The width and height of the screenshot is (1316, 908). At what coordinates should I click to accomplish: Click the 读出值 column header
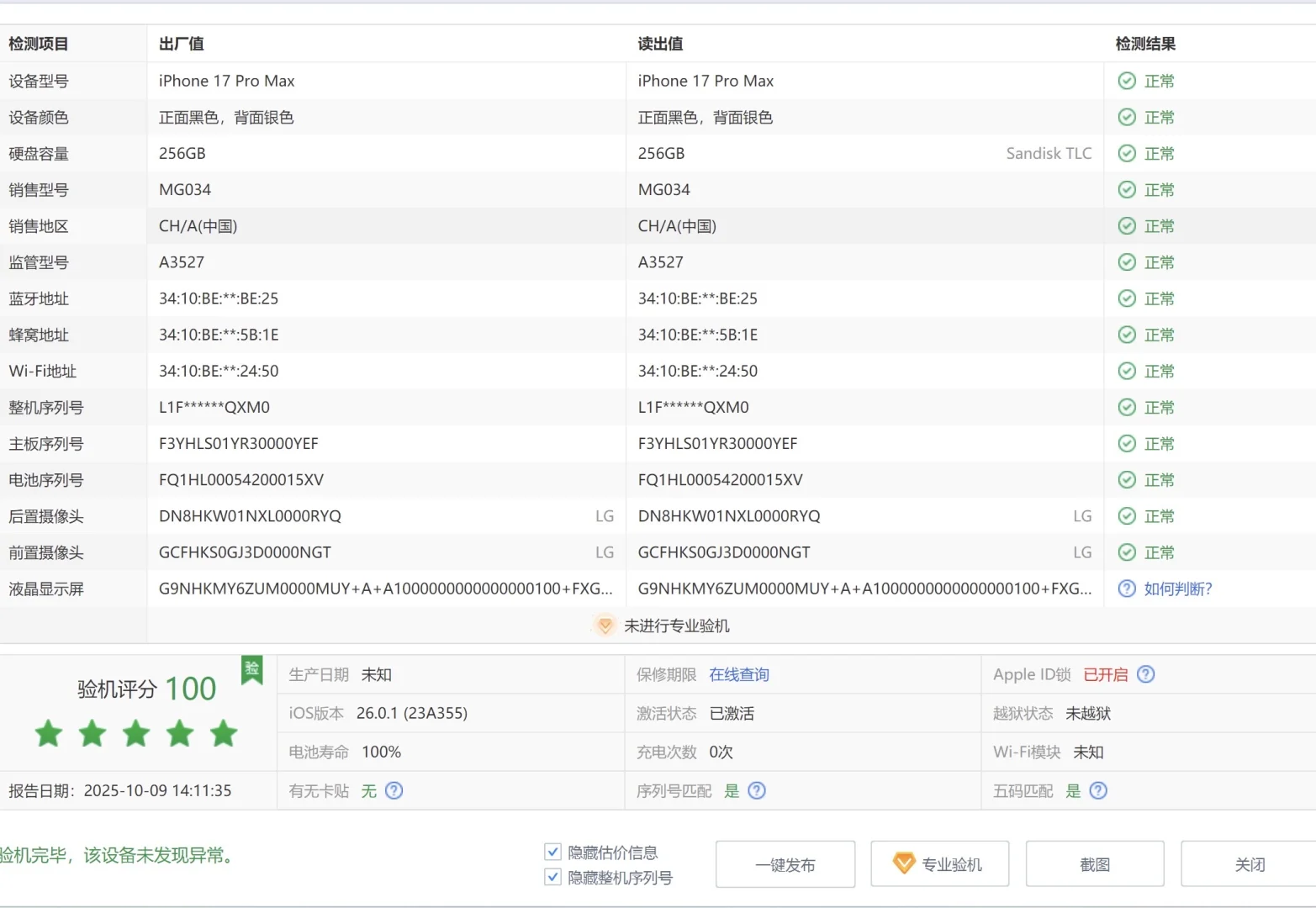tap(660, 44)
